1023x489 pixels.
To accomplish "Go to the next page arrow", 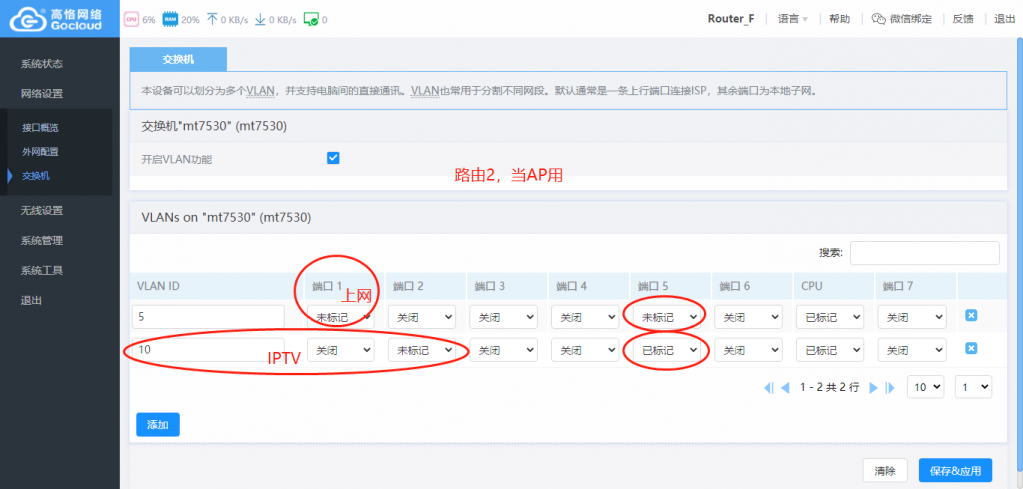I will click(x=873, y=387).
